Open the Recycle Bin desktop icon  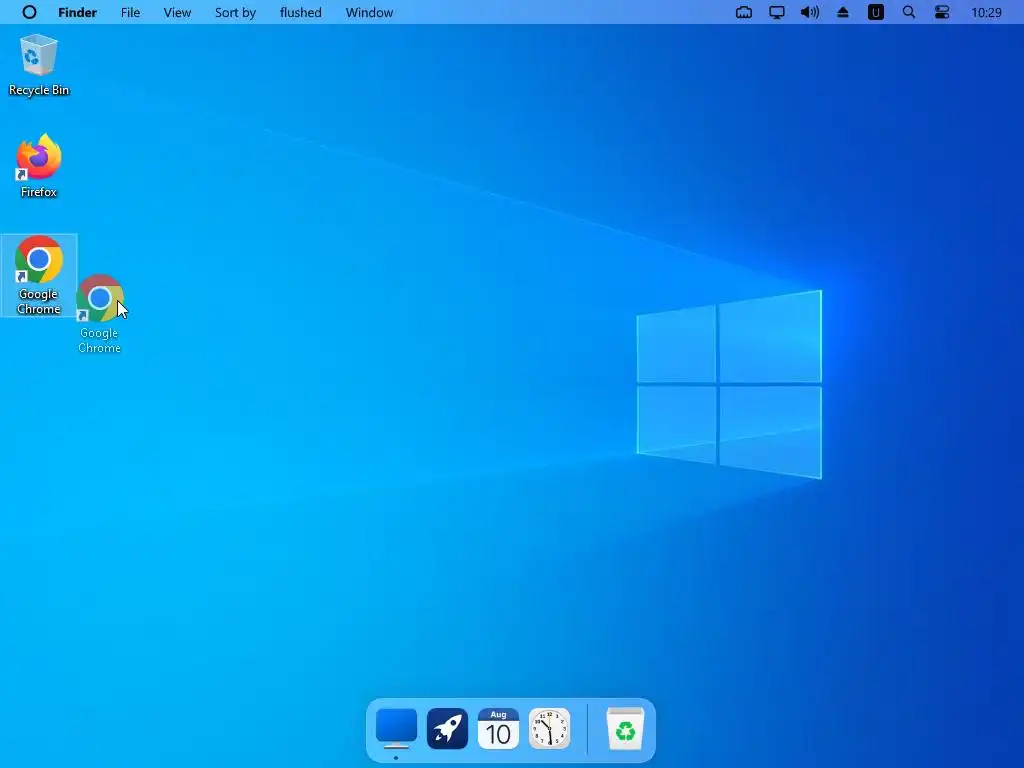point(39,65)
